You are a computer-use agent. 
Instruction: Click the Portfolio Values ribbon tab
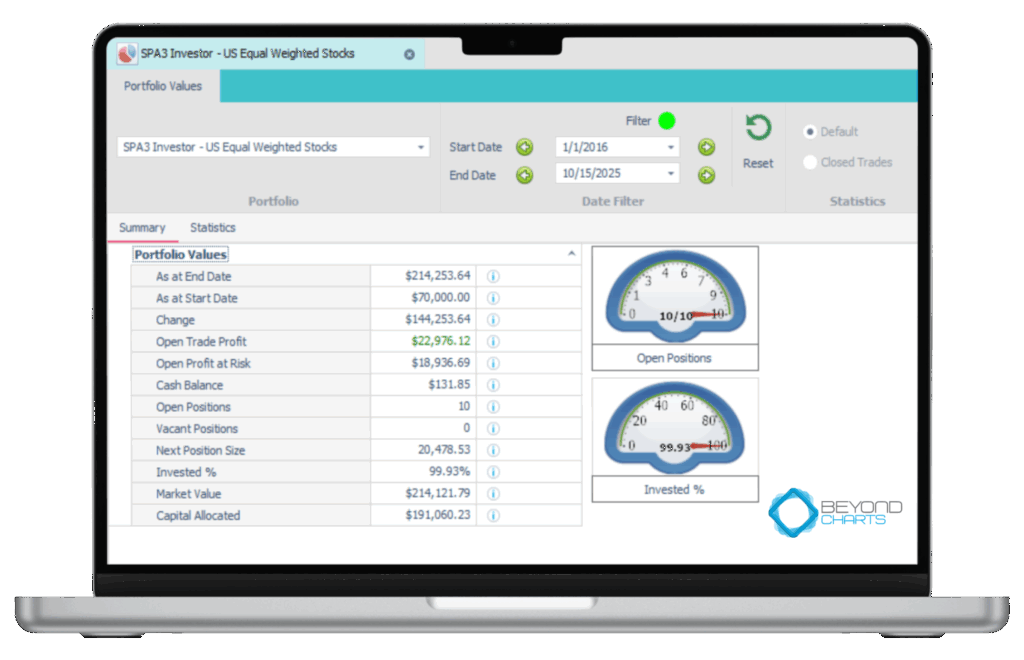163,86
